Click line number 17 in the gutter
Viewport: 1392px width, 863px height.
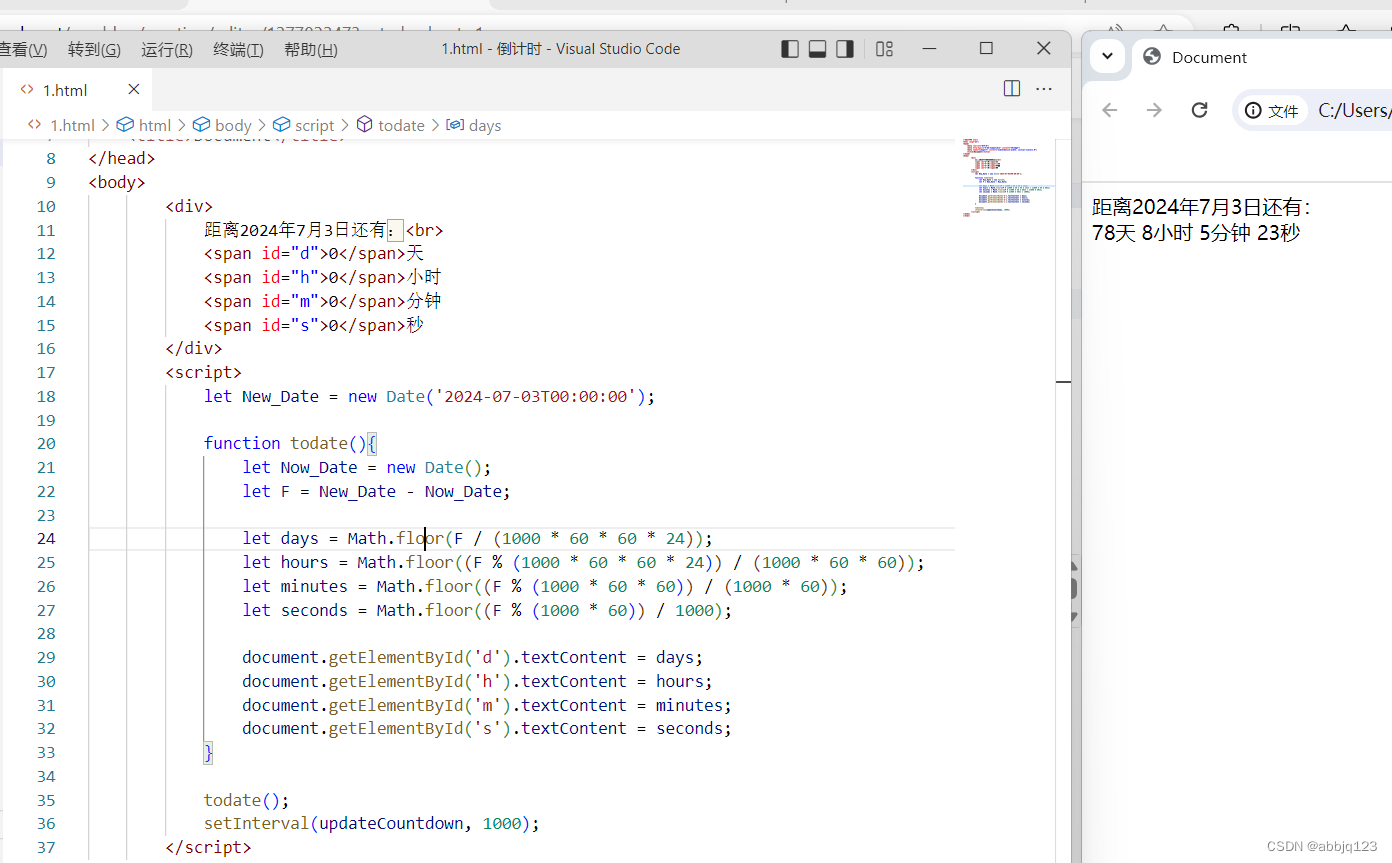click(x=46, y=372)
